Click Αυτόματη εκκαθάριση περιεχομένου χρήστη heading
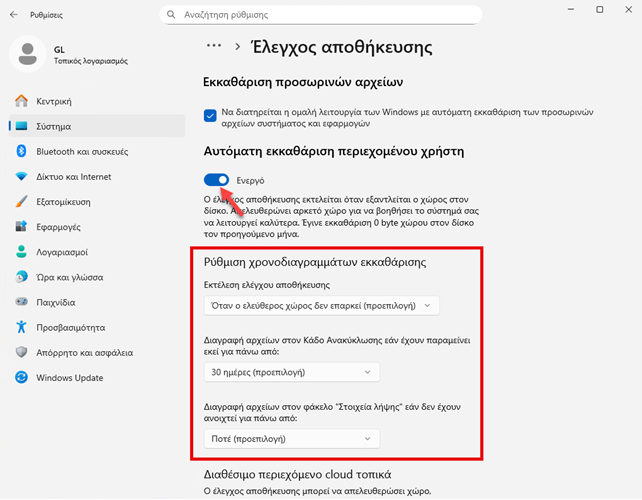 334,152
